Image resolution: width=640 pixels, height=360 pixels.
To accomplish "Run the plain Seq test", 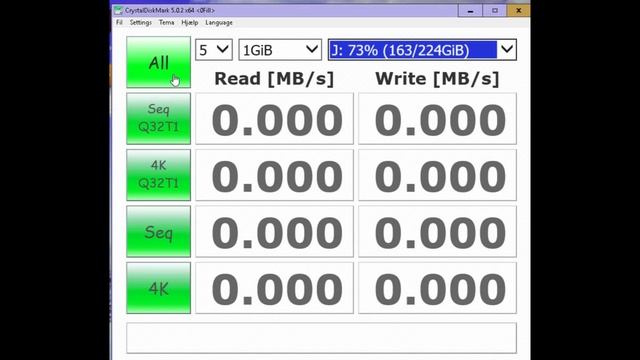I will (x=158, y=231).
